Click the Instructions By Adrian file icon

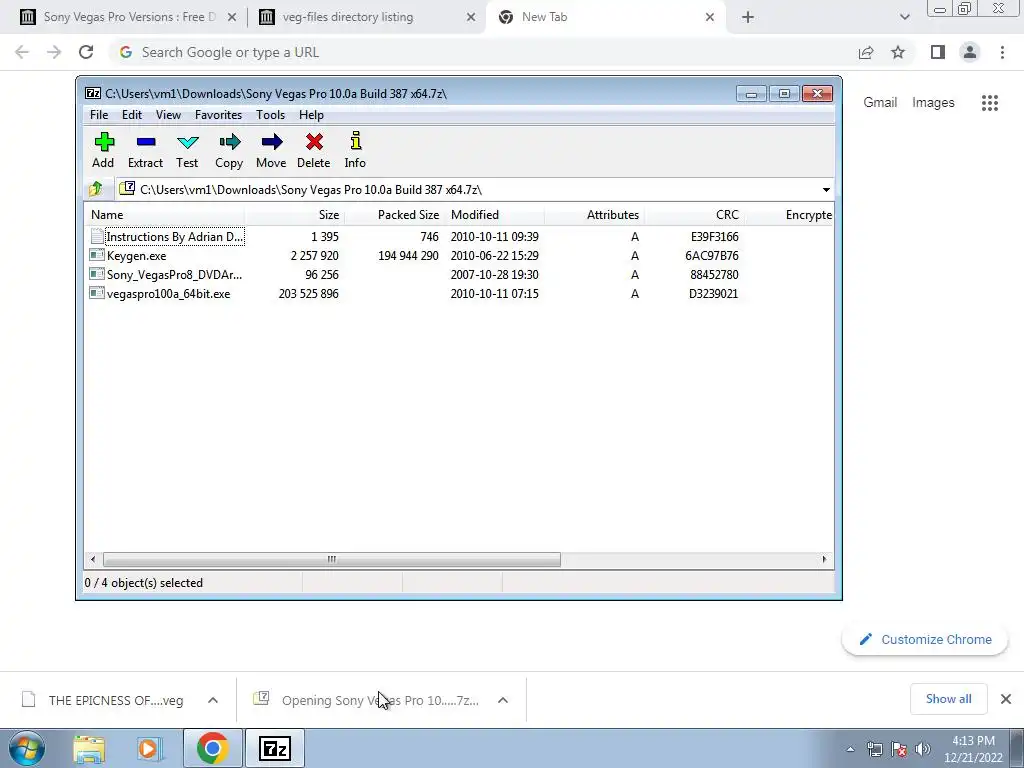click(x=97, y=236)
